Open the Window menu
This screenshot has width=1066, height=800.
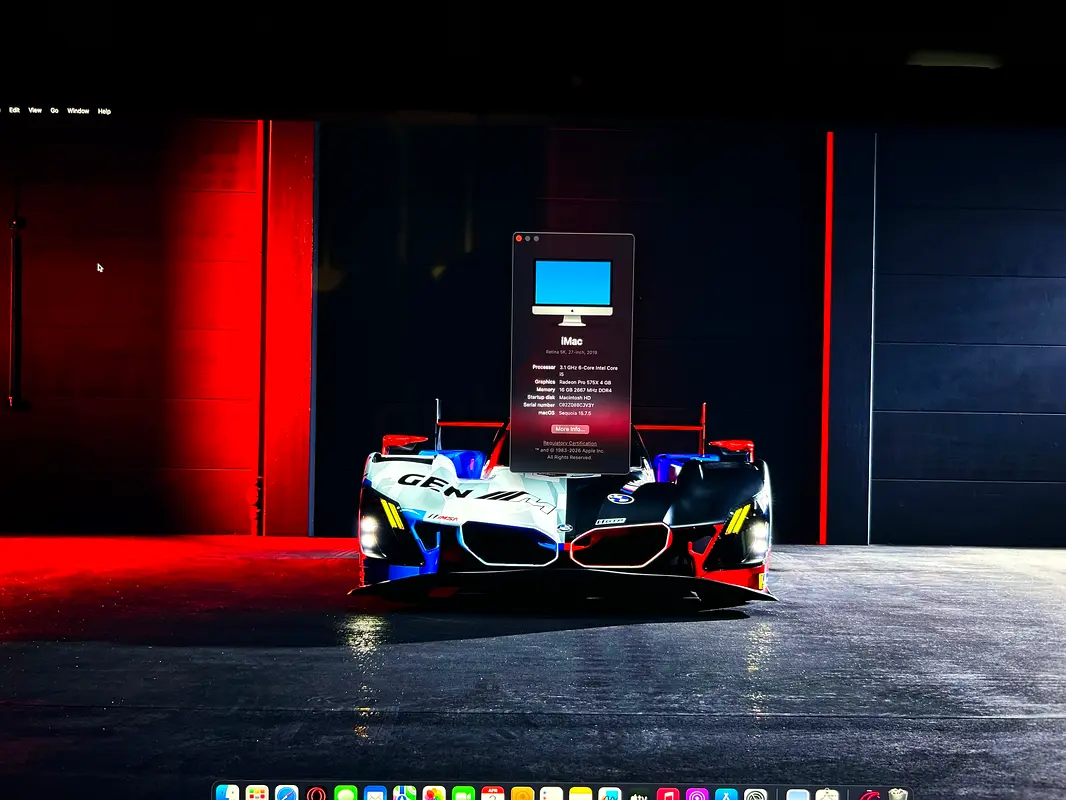pos(78,110)
